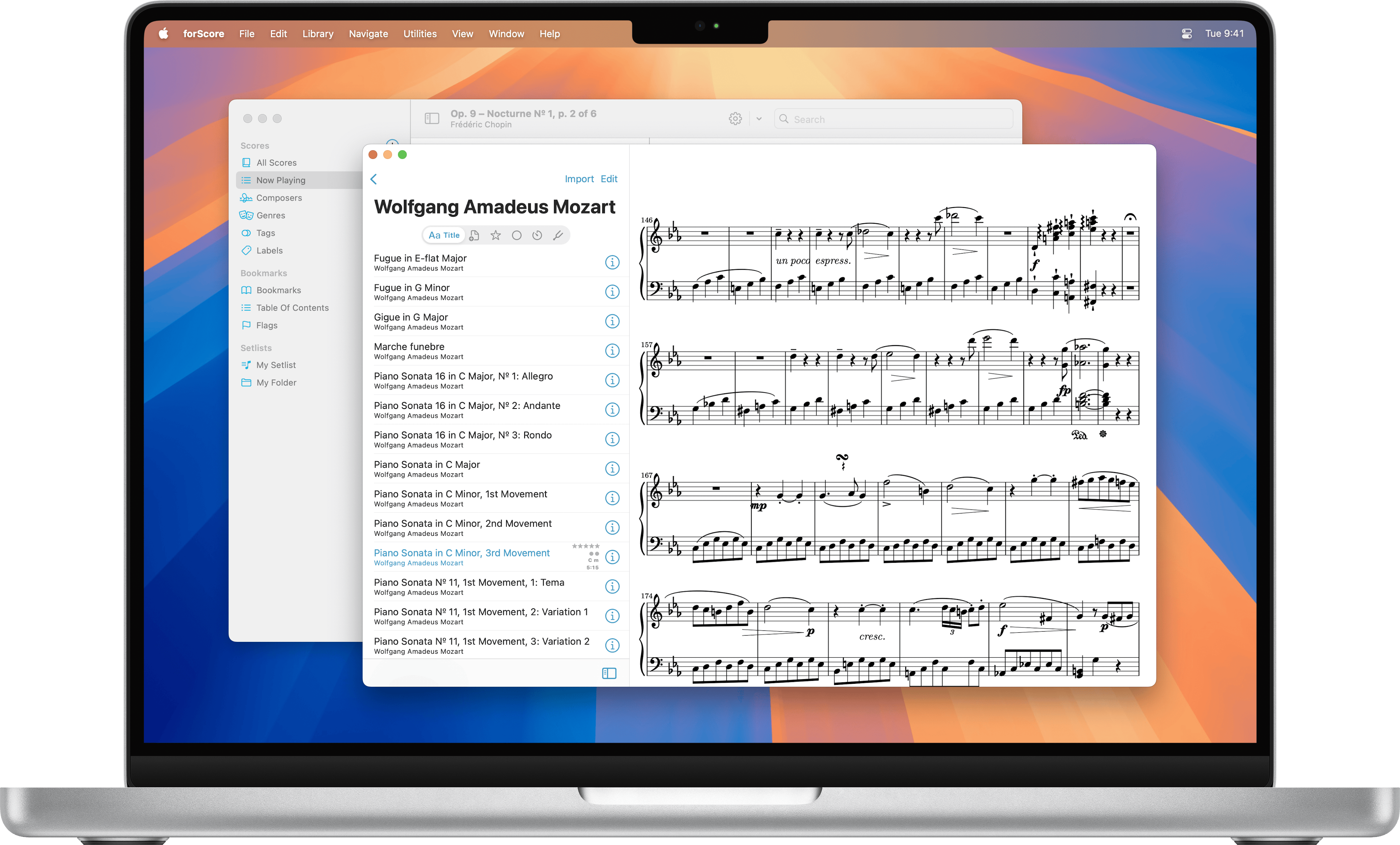Toggle sidebar in the Nocturne window toolbar
Image resolution: width=1400 pixels, height=845 pixels.
click(432, 119)
